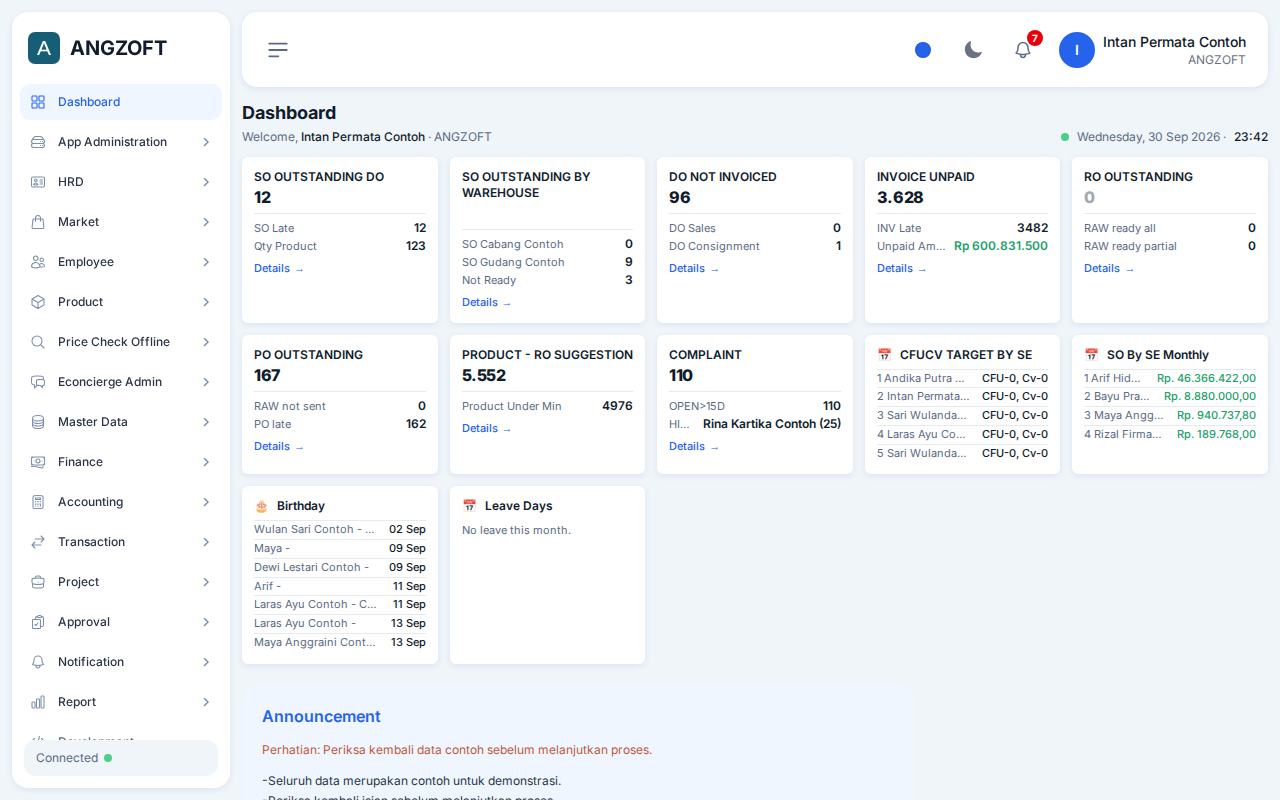Image resolution: width=1280 pixels, height=800 pixels.
Task: Click the Intan Permata Contoh profile name
Action: [1174, 42]
